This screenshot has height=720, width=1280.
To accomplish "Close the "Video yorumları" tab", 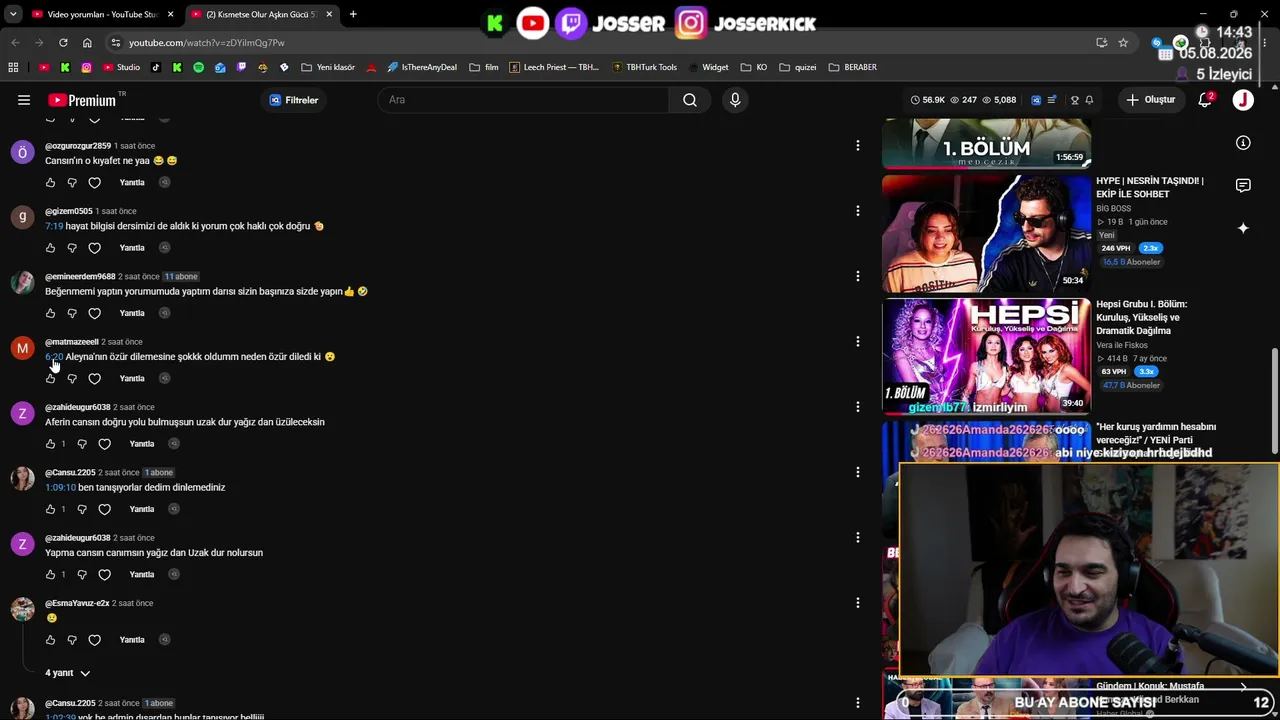I will pyautogui.click(x=171, y=14).
